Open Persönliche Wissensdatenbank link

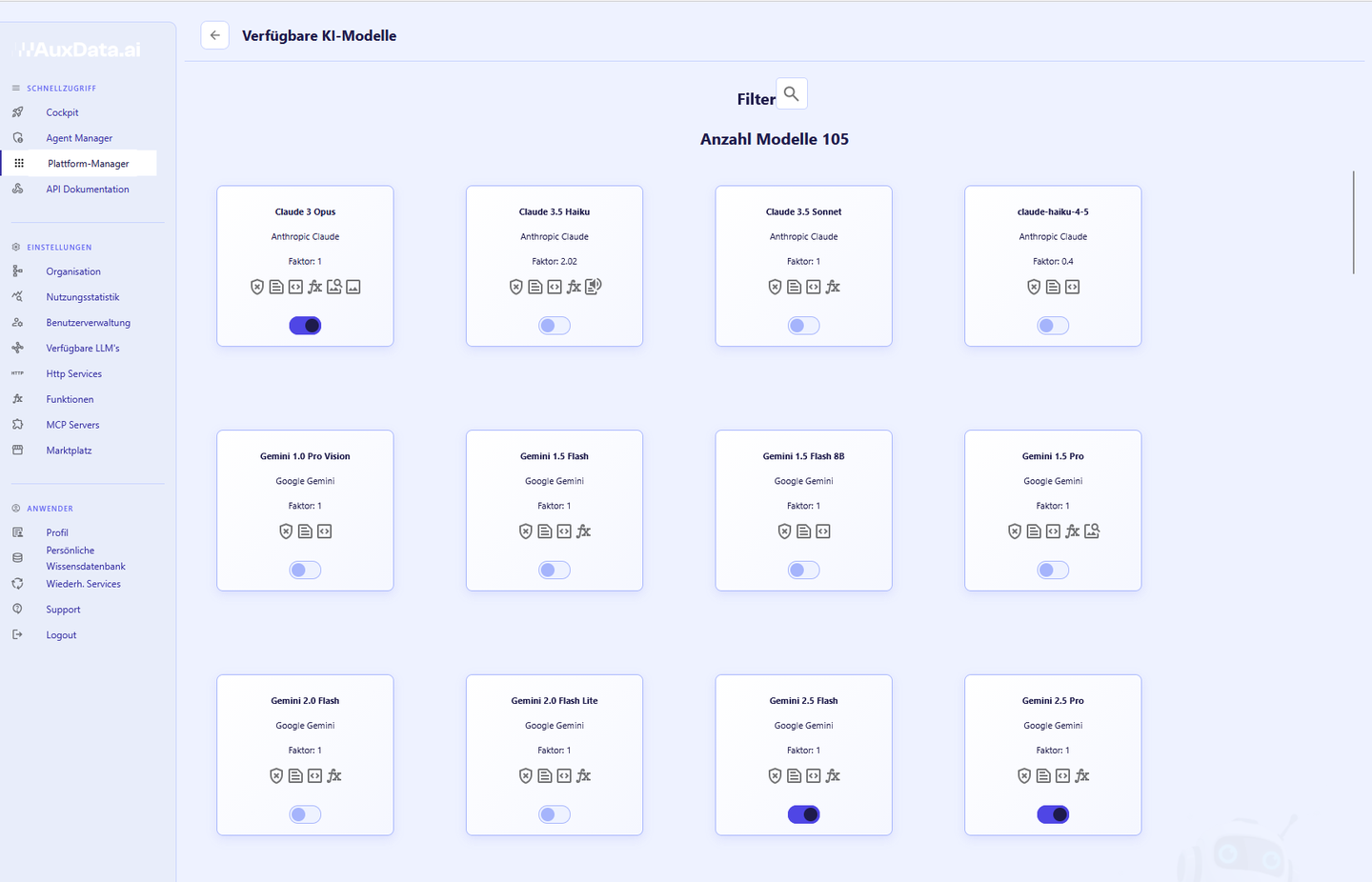tap(86, 558)
